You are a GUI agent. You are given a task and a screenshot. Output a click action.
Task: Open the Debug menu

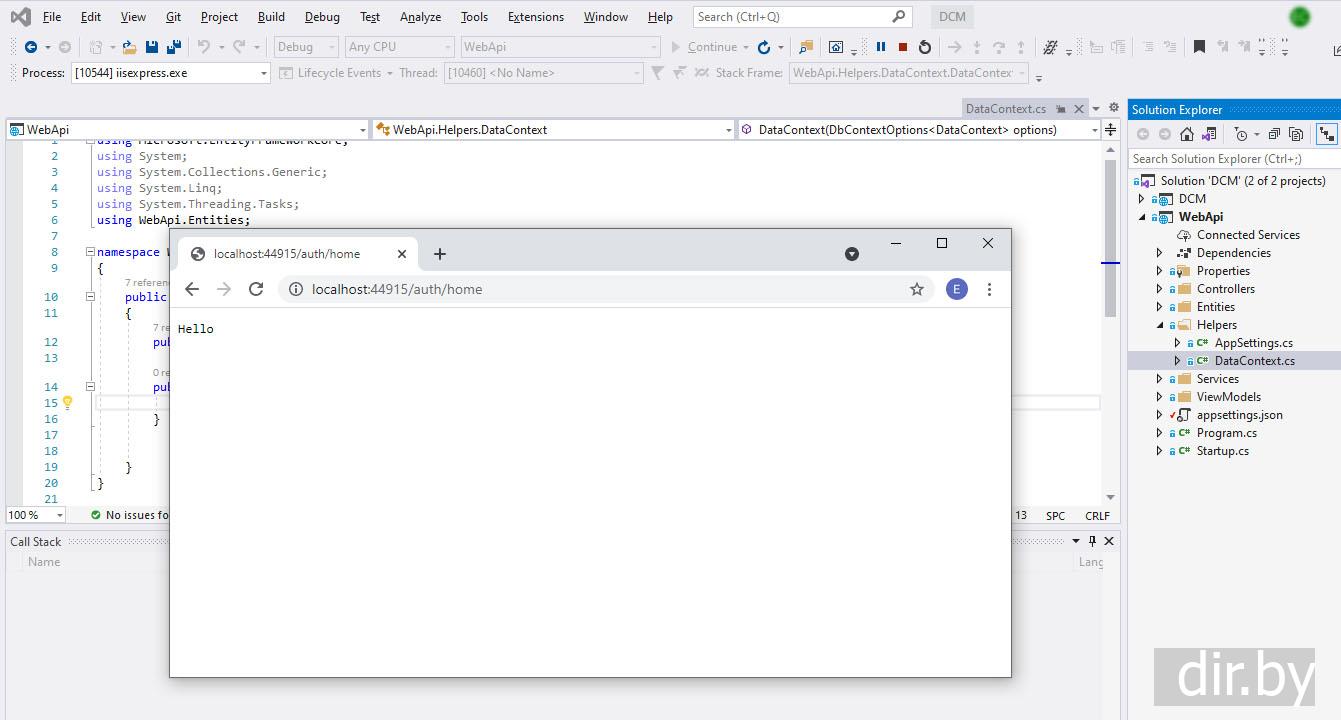(322, 17)
